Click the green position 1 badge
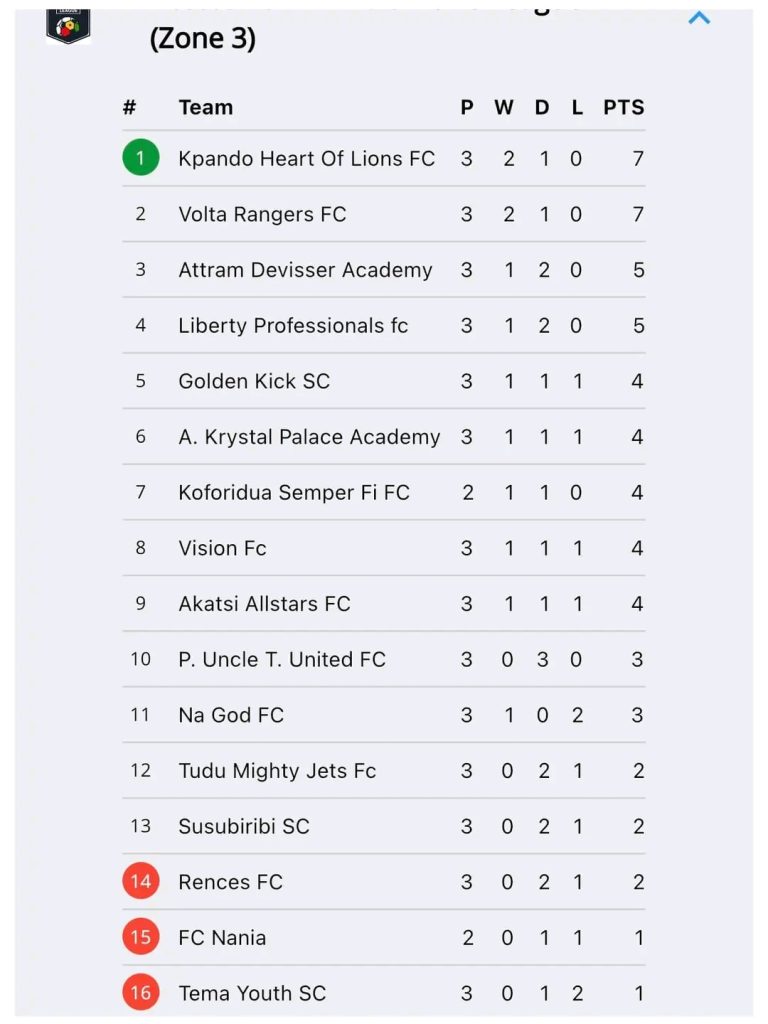Viewport: 768px width, 1024px height. click(x=140, y=157)
